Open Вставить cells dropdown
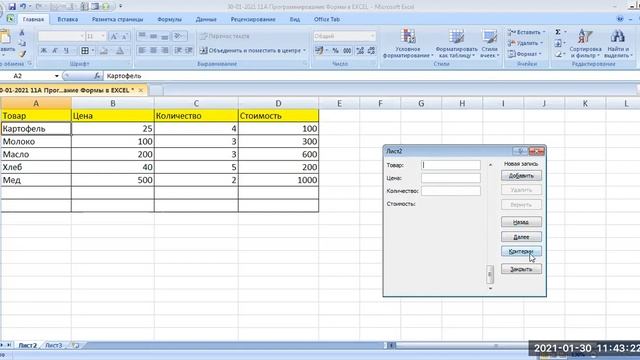The height and width of the screenshot is (360, 640). (526, 32)
